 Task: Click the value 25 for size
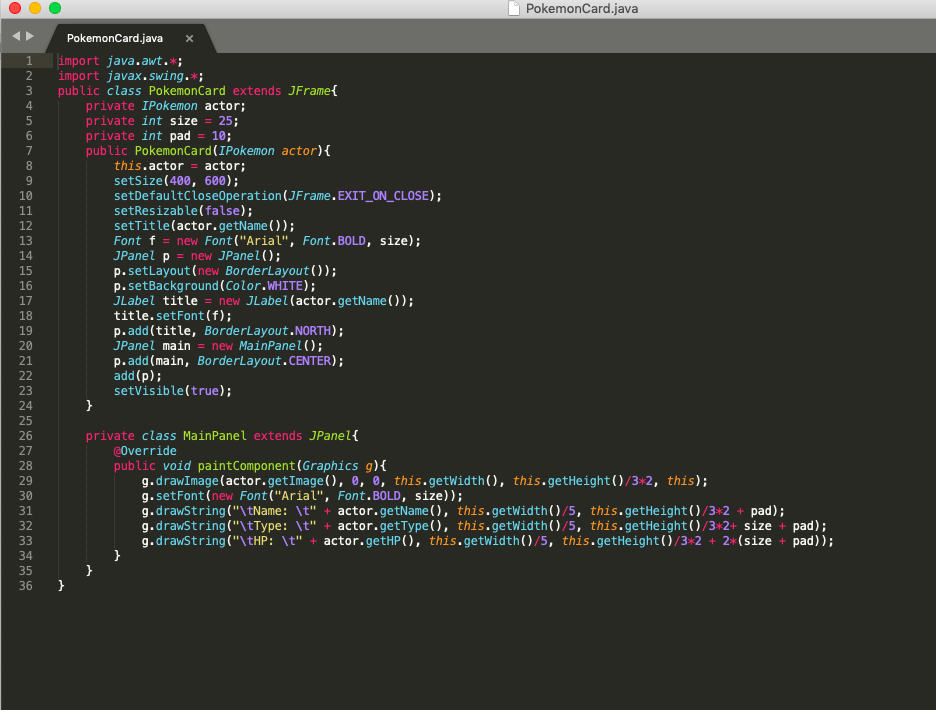[225, 121]
